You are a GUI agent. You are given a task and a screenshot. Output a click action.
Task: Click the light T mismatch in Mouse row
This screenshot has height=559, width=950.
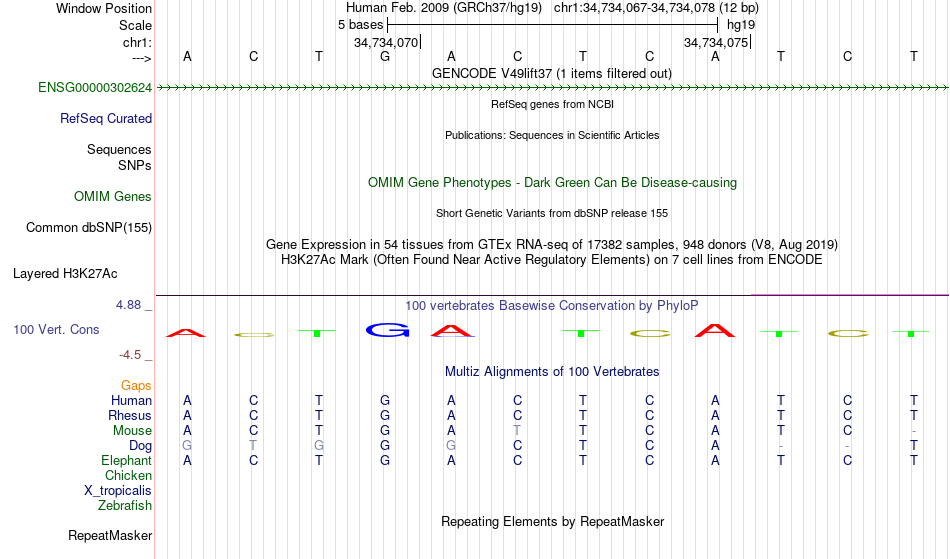pyautogui.click(x=517, y=431)
